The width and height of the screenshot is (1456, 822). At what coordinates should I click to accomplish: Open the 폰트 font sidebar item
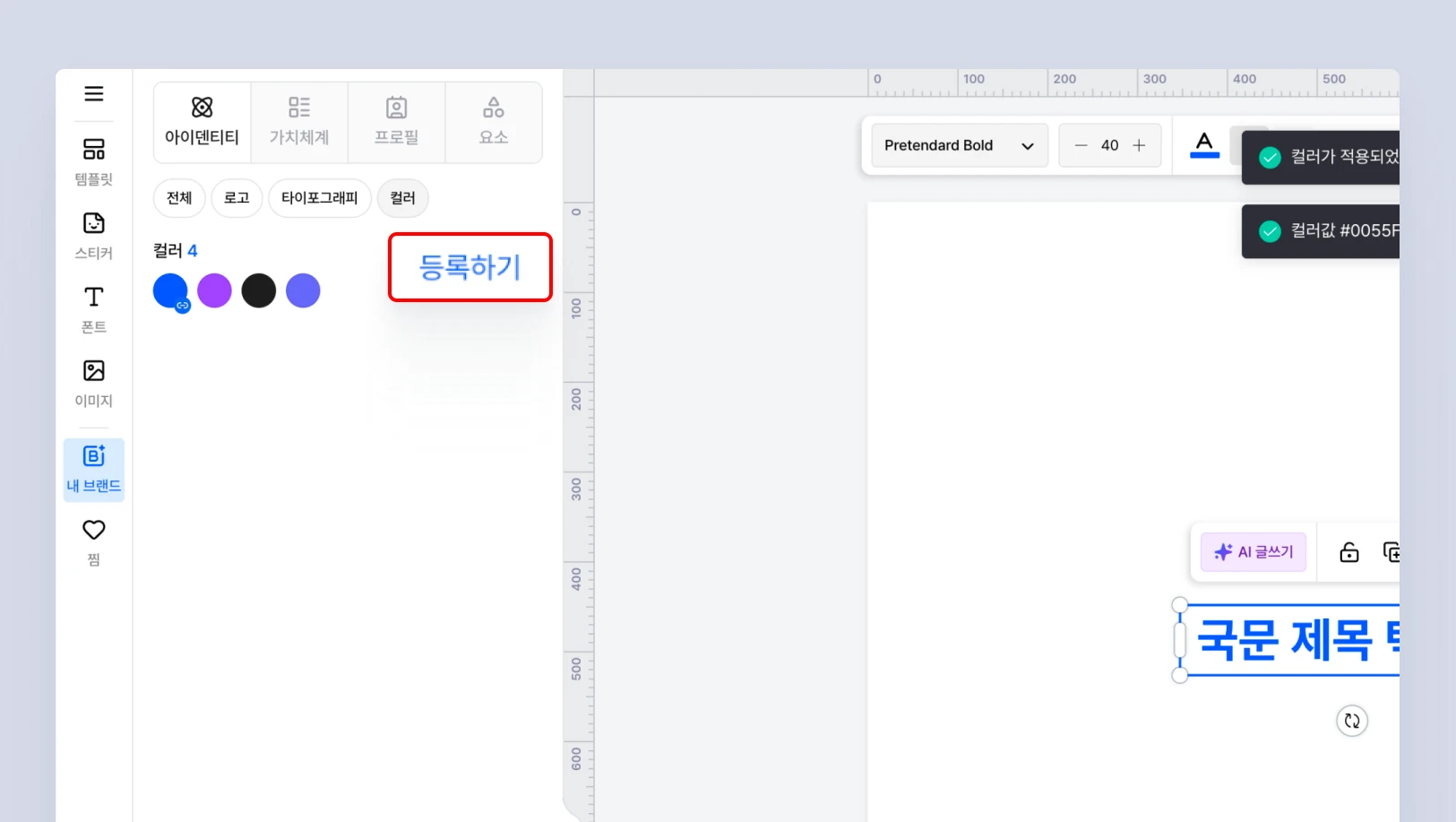tap(93, 309)
